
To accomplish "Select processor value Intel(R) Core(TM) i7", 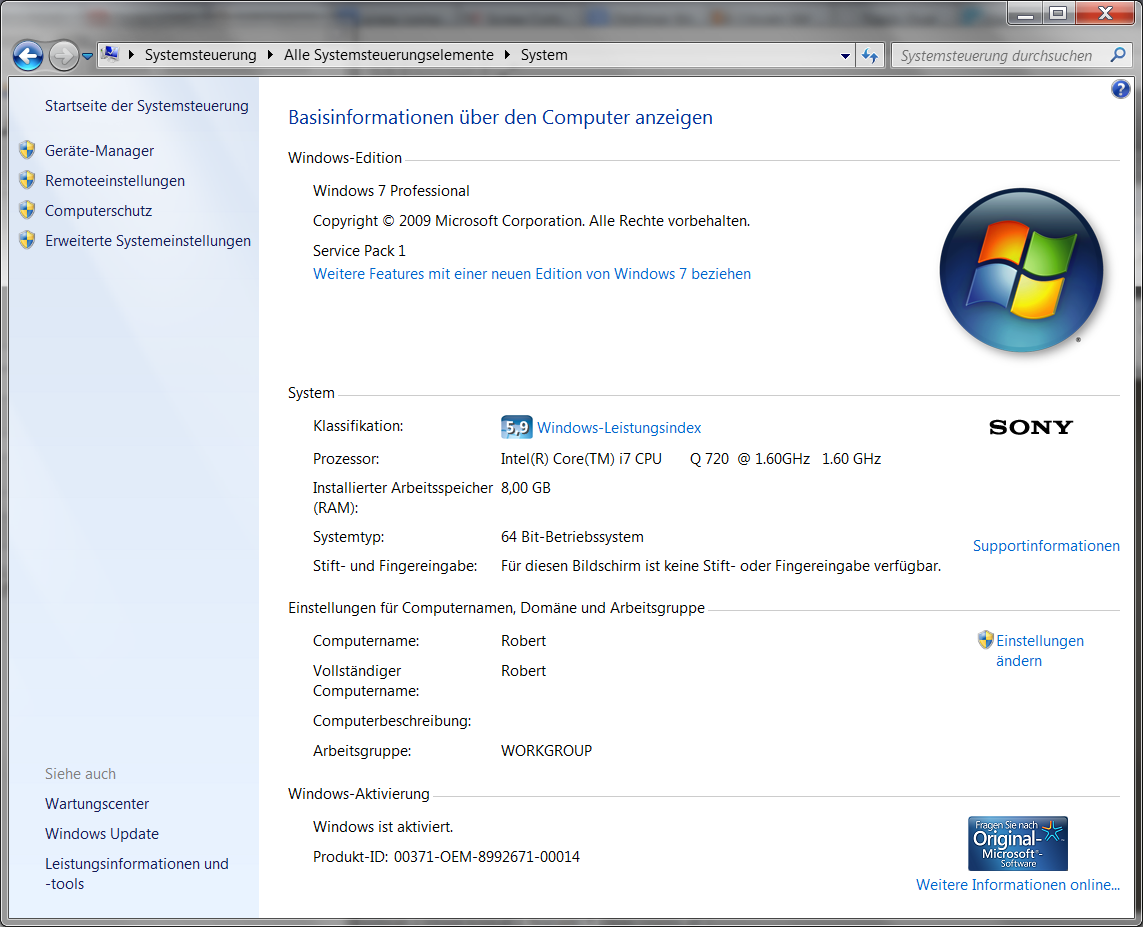I will (x=691, y=459).
